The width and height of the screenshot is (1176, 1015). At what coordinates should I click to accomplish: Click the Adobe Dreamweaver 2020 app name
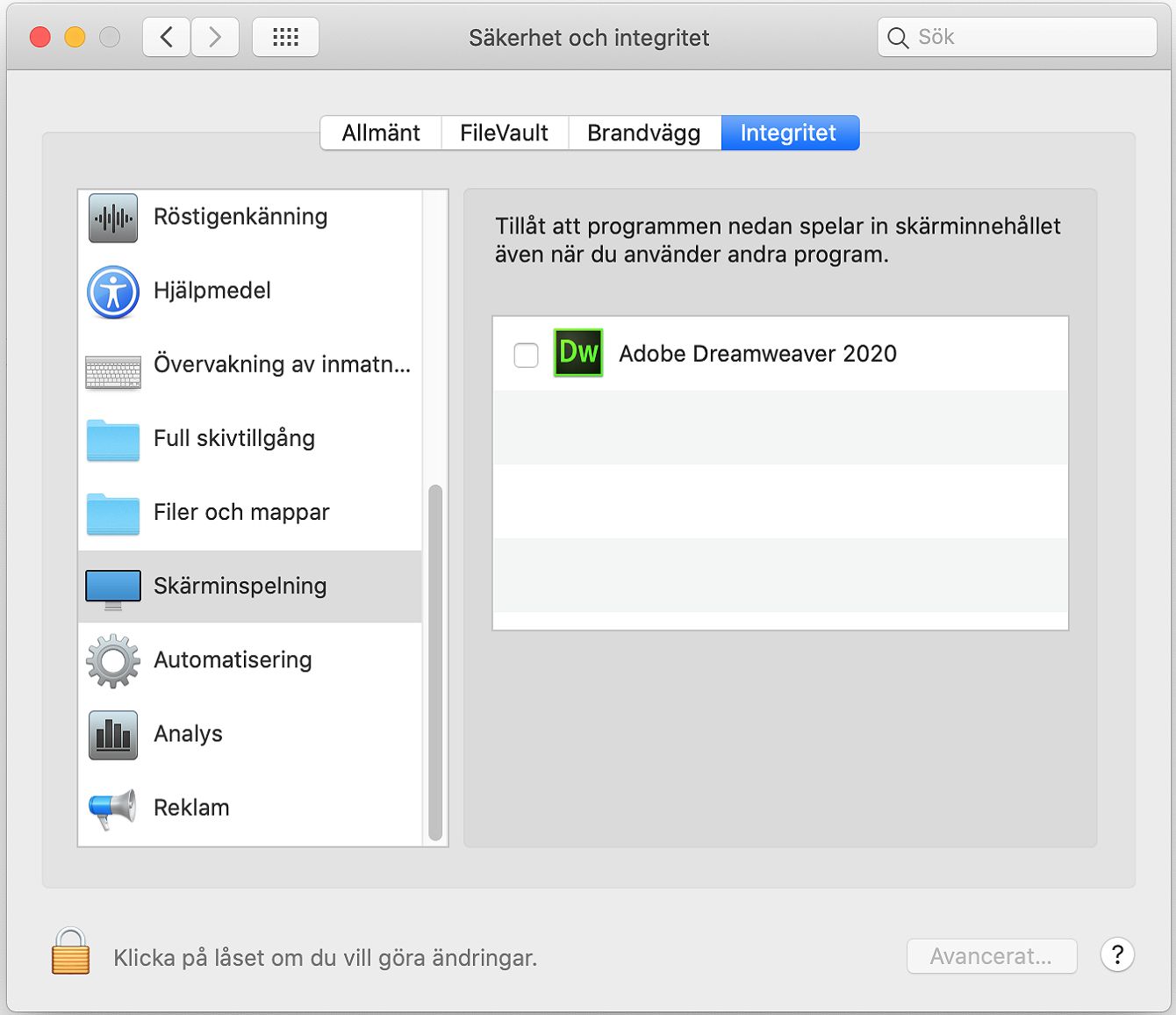757,354
